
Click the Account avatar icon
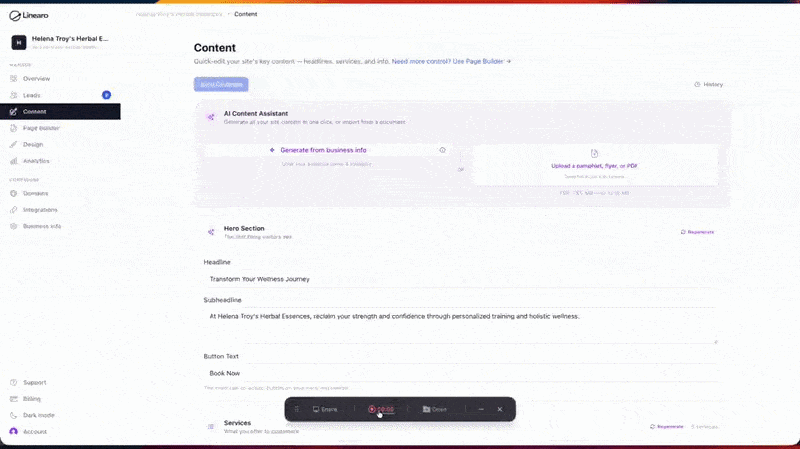tap(14, 432)
